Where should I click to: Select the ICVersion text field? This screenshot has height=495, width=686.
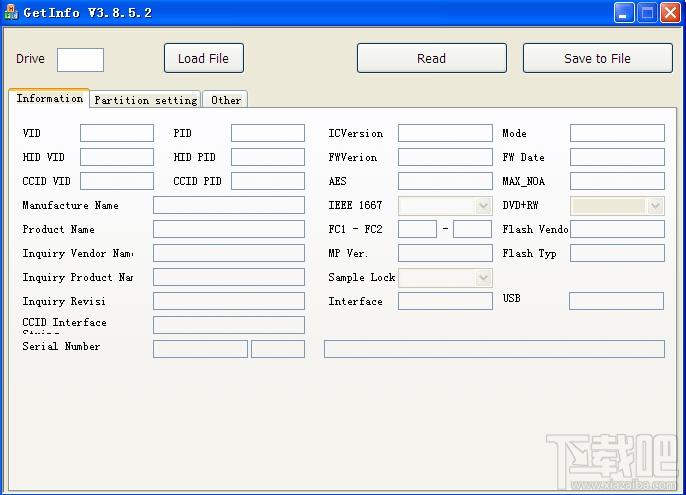(445, 133)
